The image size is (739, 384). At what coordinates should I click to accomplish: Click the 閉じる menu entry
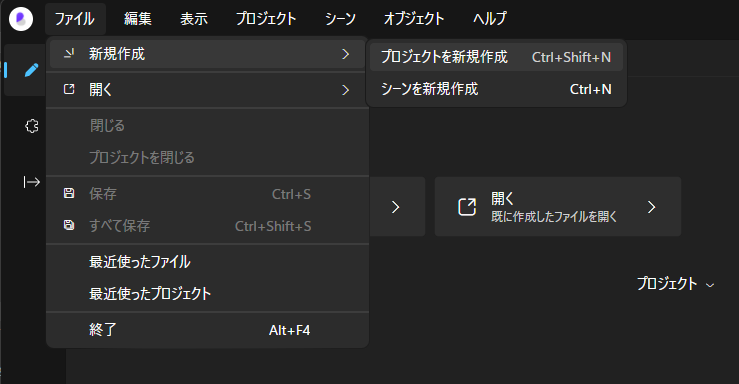(207, 125)
